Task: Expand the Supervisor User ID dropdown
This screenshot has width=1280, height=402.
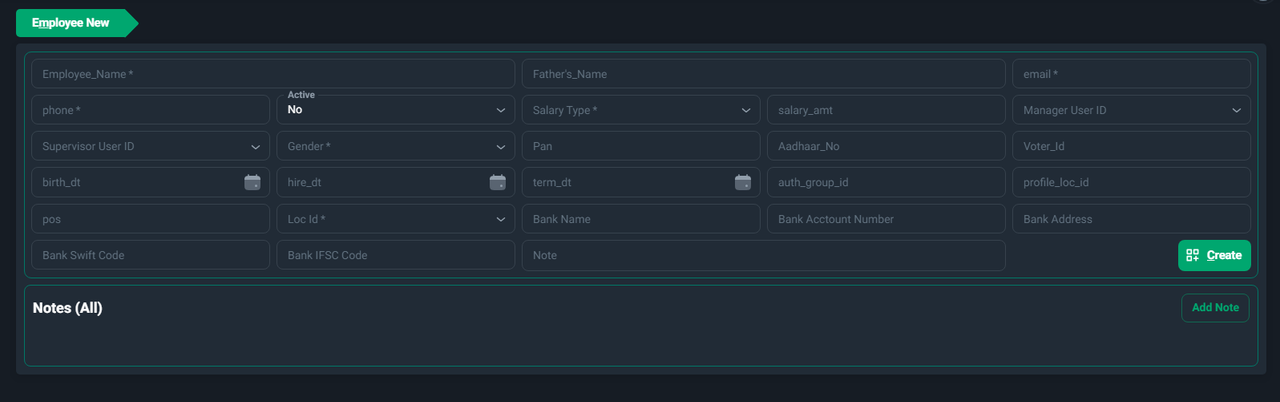Action: (x=151, y=146)
